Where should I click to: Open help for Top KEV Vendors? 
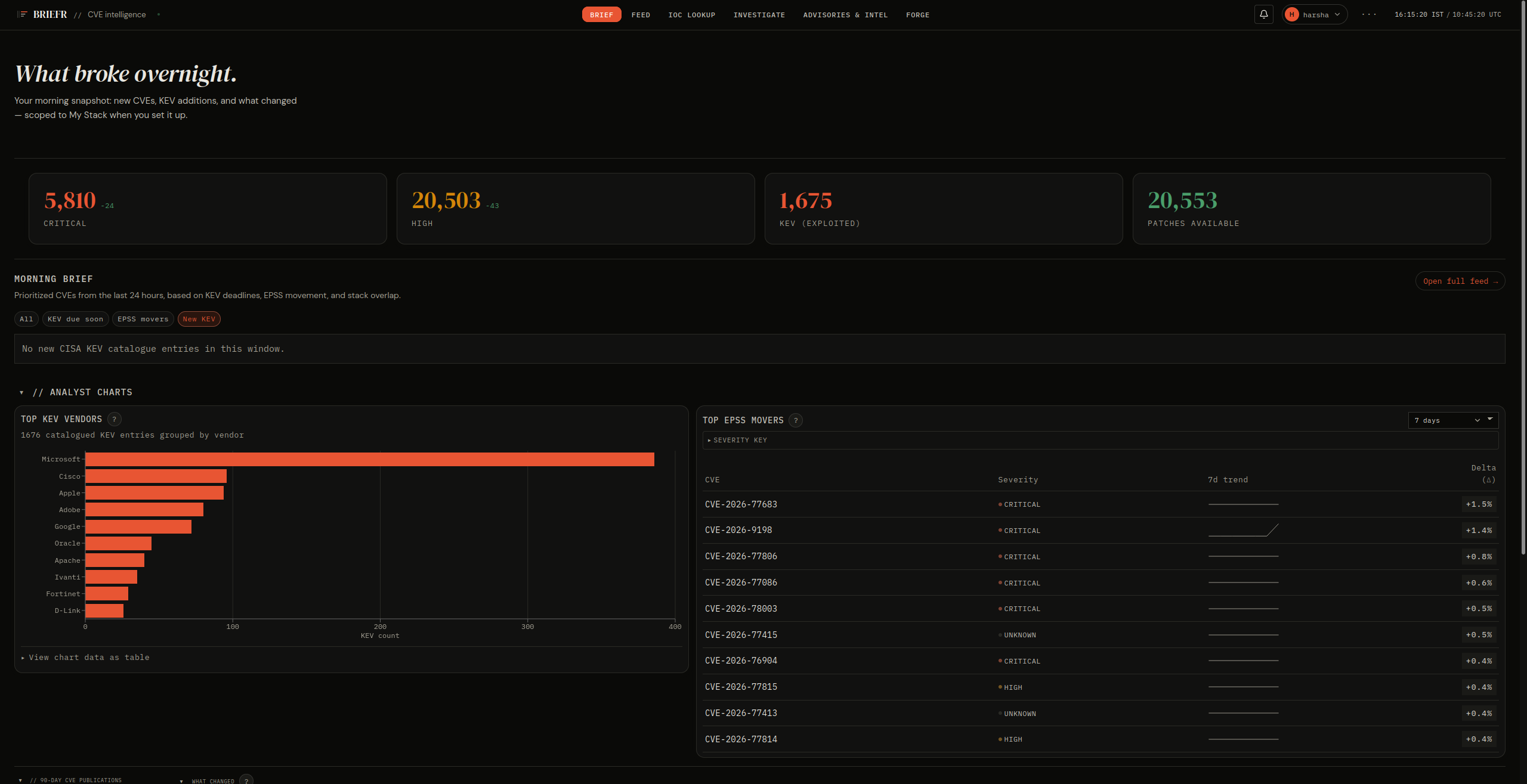click(114, 419)
